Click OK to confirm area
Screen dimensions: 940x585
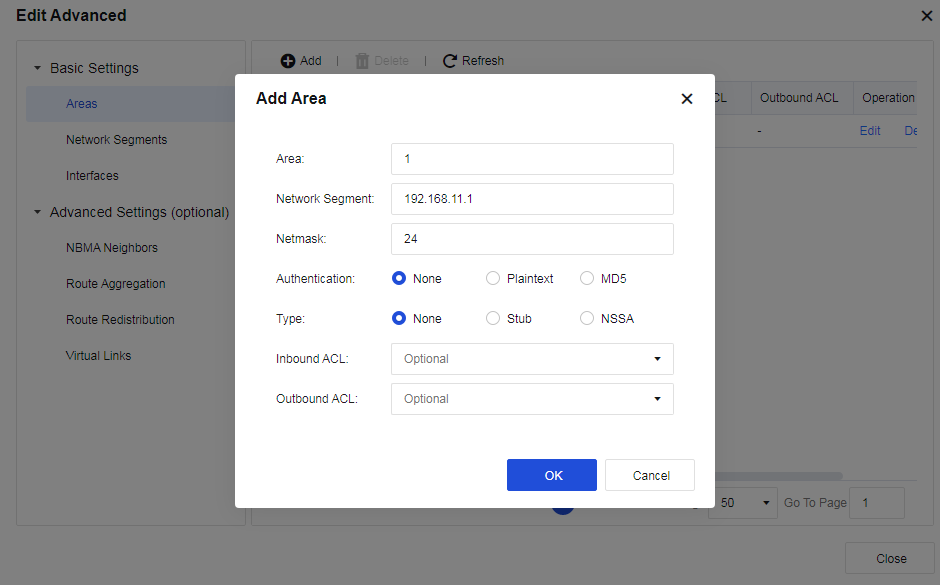click(x=552, y=475)
